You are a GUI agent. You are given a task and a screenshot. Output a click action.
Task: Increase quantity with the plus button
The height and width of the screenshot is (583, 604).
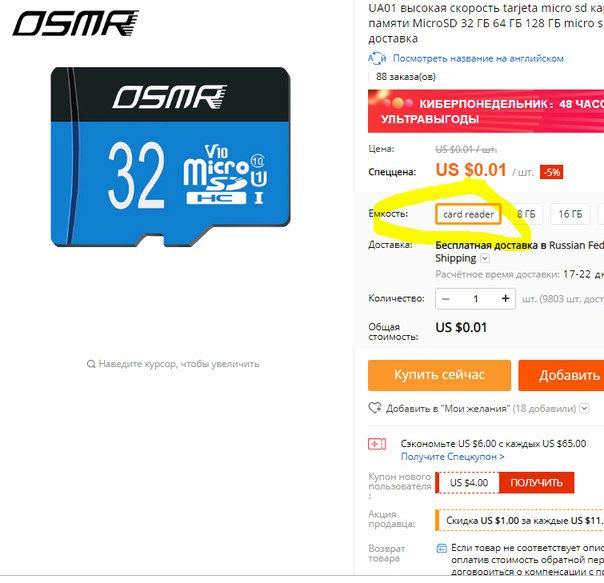point(505,298)
